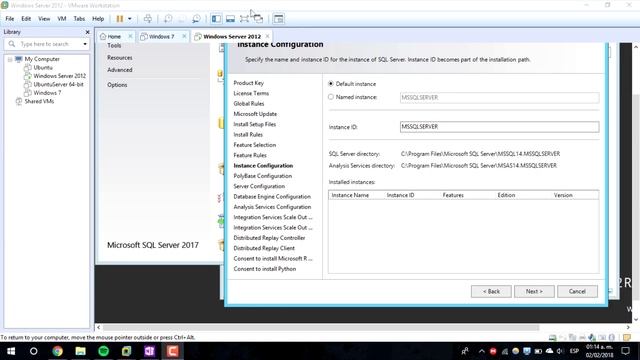Open the File menu
640x360 pixels.
(x=10, y=19)
